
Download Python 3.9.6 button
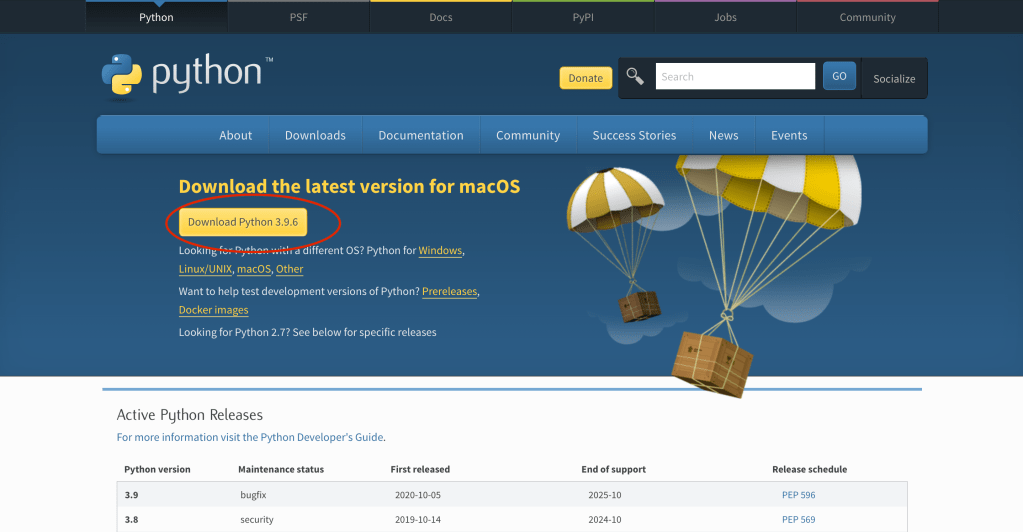[243, 222]
